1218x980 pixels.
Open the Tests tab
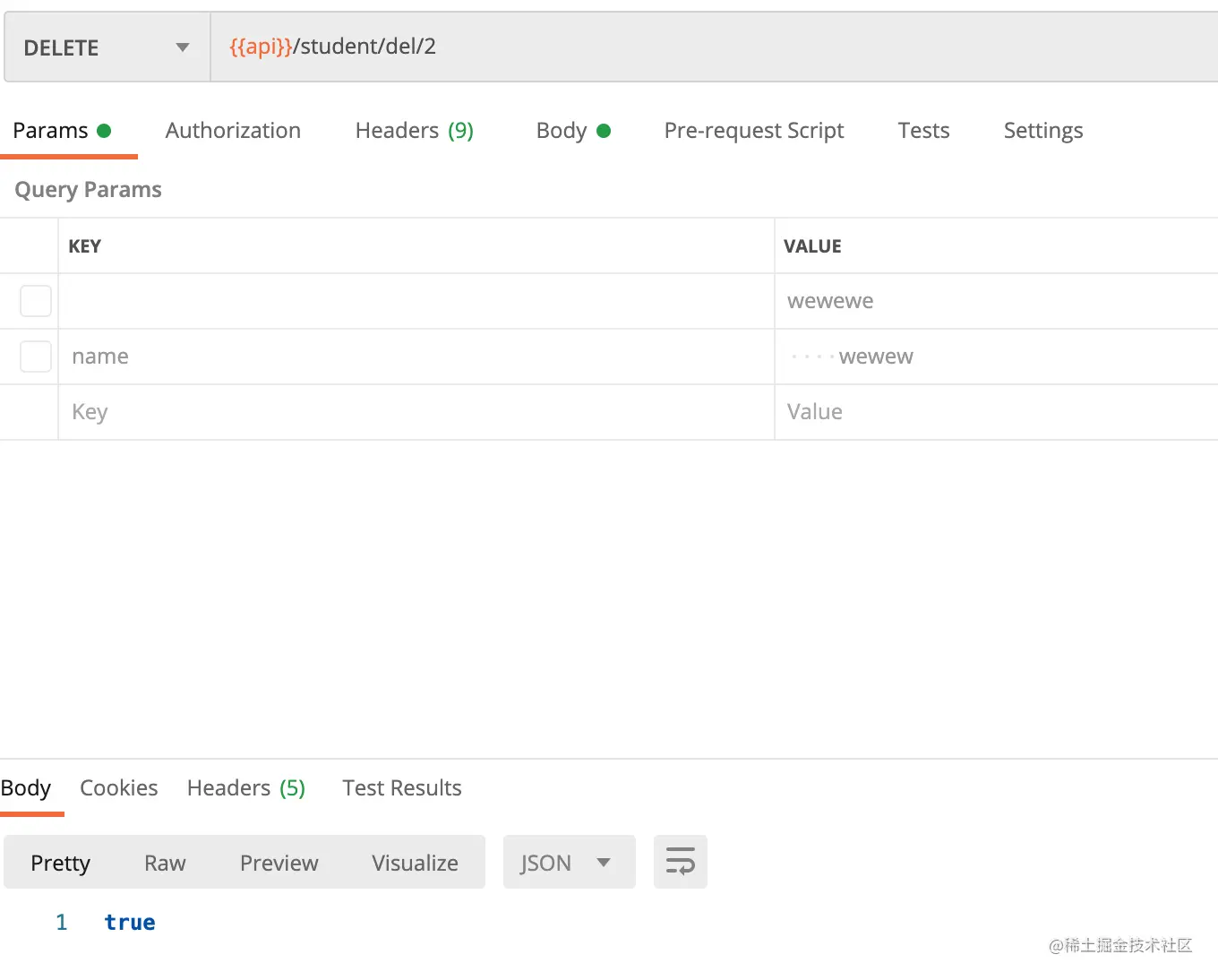(x=923, y=131)
